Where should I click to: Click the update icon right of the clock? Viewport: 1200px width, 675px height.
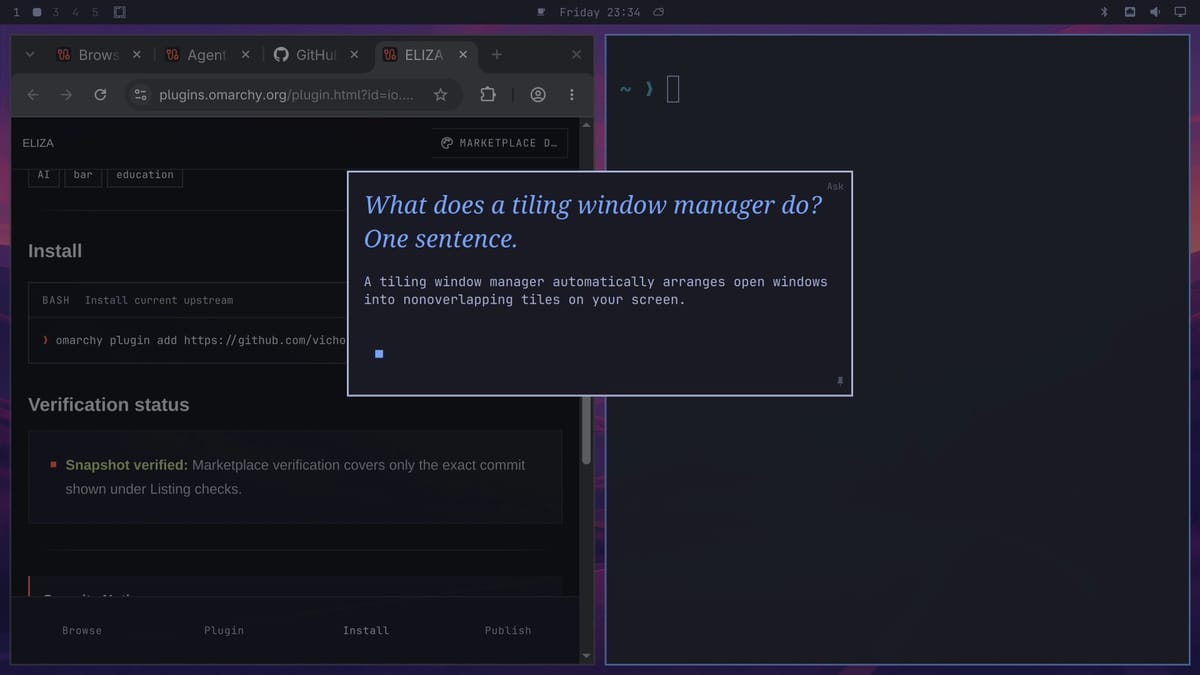pyautogui.click(x=658, y=12)
